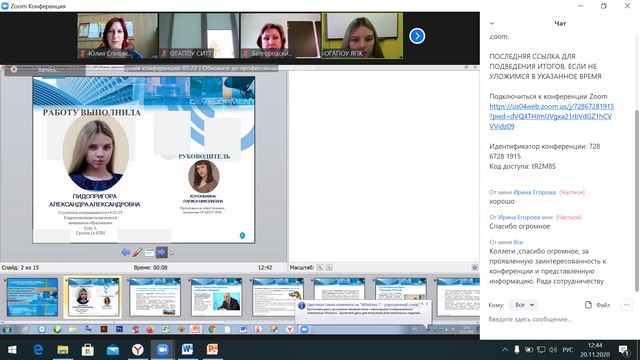
Task: Click the chat panel vertical scrollbar
Action: [x=636, y=201]
